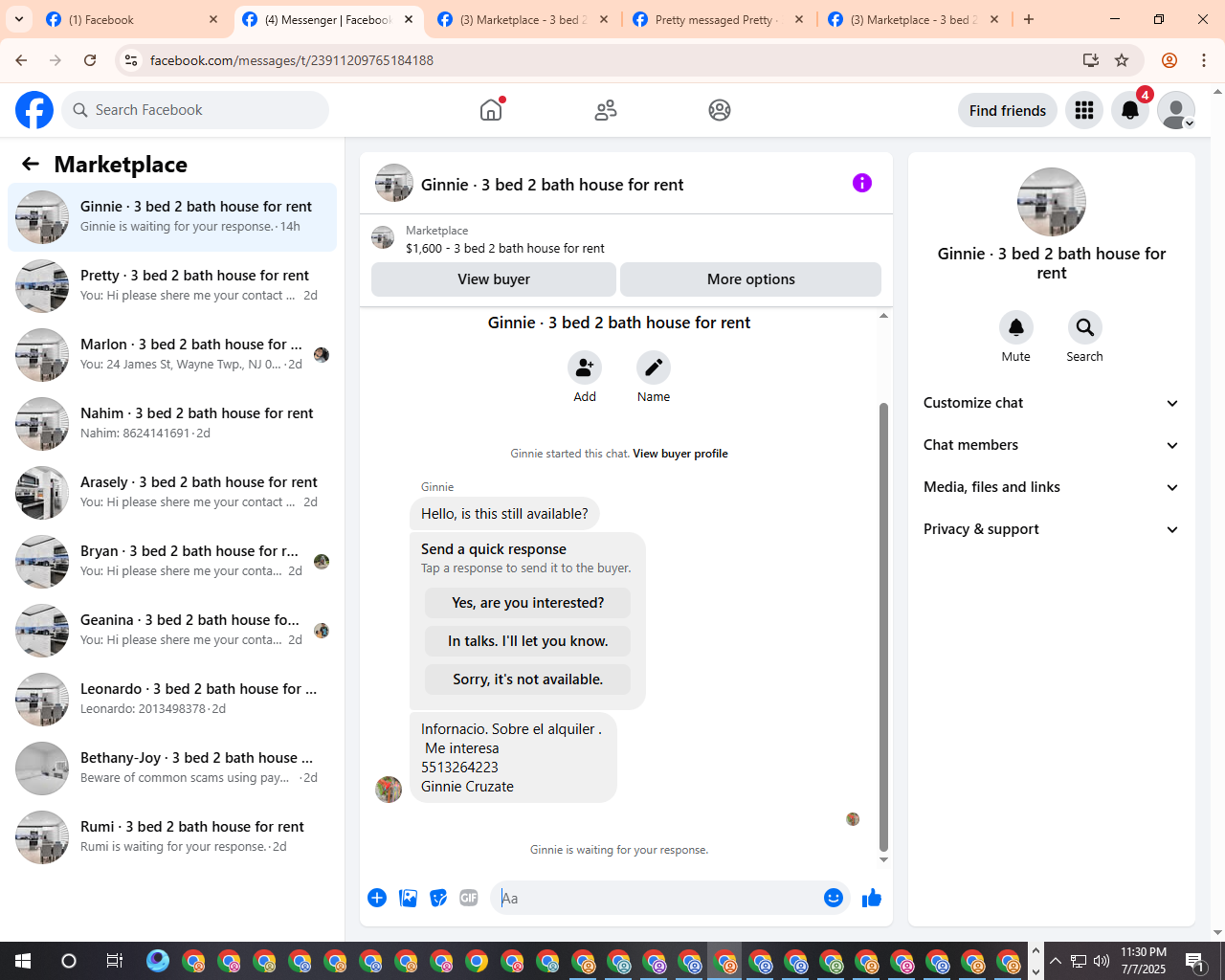Expand the Privacy & support section
Screen dimensions: 1225x980
(1052, 529)
